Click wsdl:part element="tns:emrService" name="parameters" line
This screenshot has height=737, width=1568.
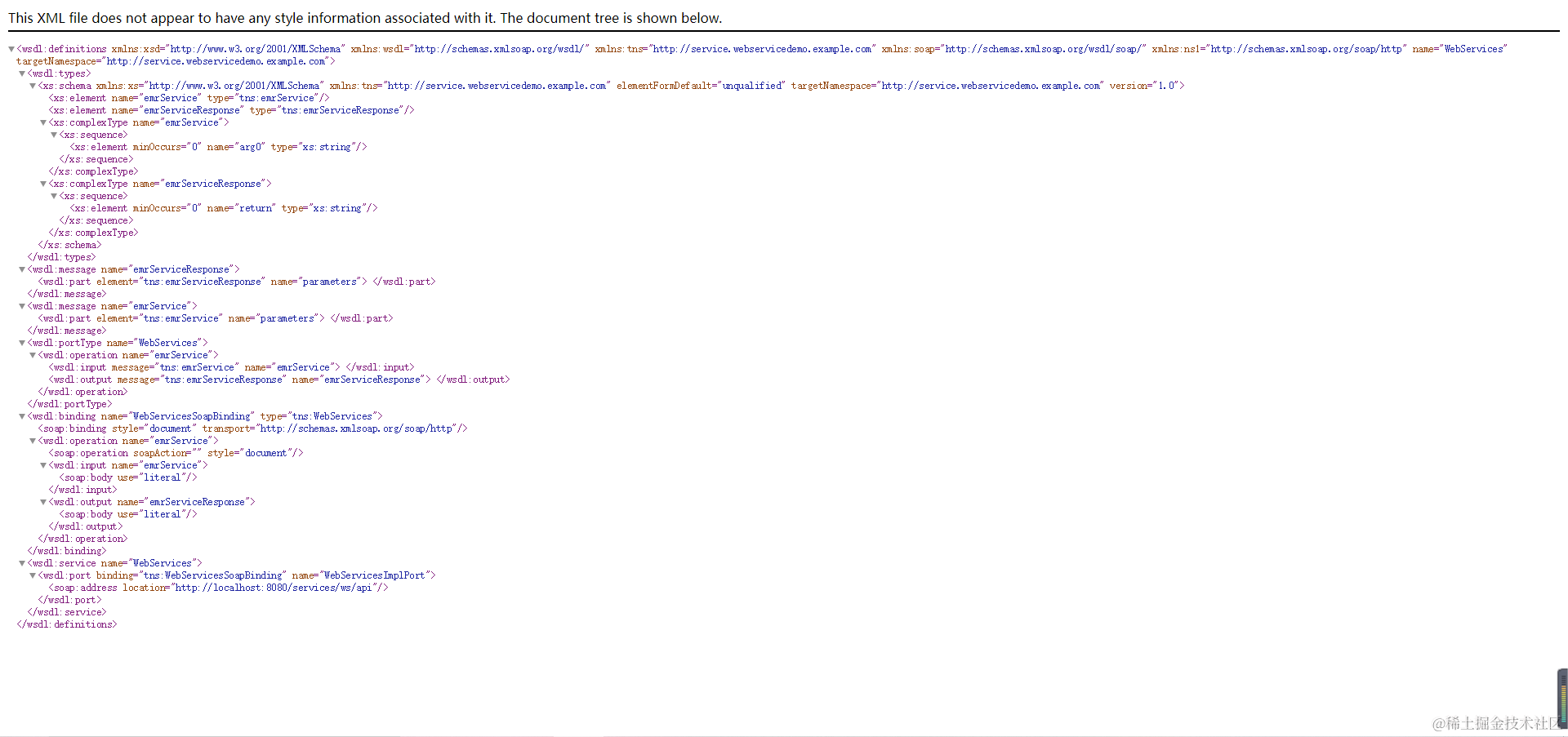click(216, 318)
